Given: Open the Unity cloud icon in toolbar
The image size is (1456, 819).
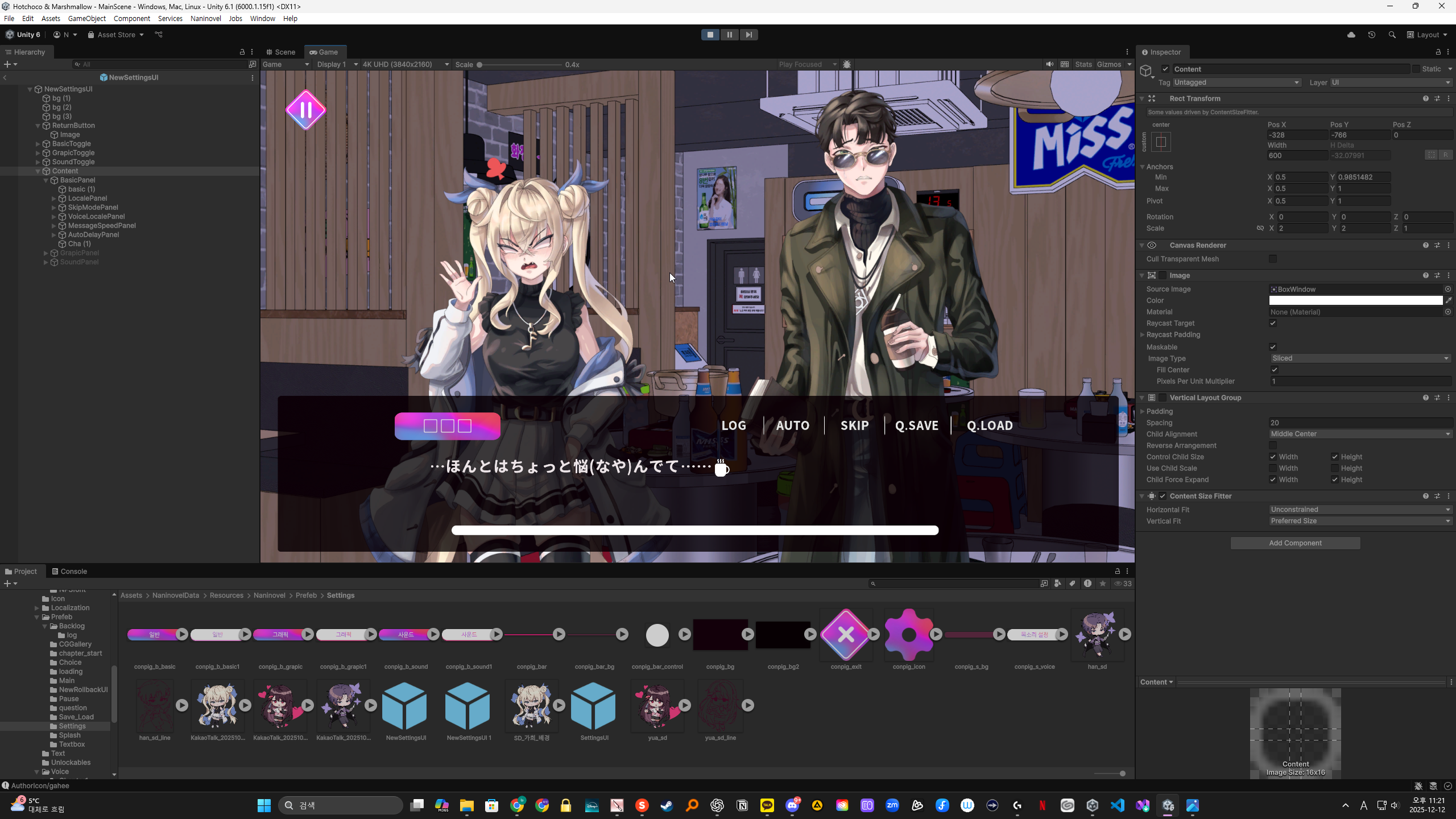Looking at the screenshot, I should coord(1351,35).
